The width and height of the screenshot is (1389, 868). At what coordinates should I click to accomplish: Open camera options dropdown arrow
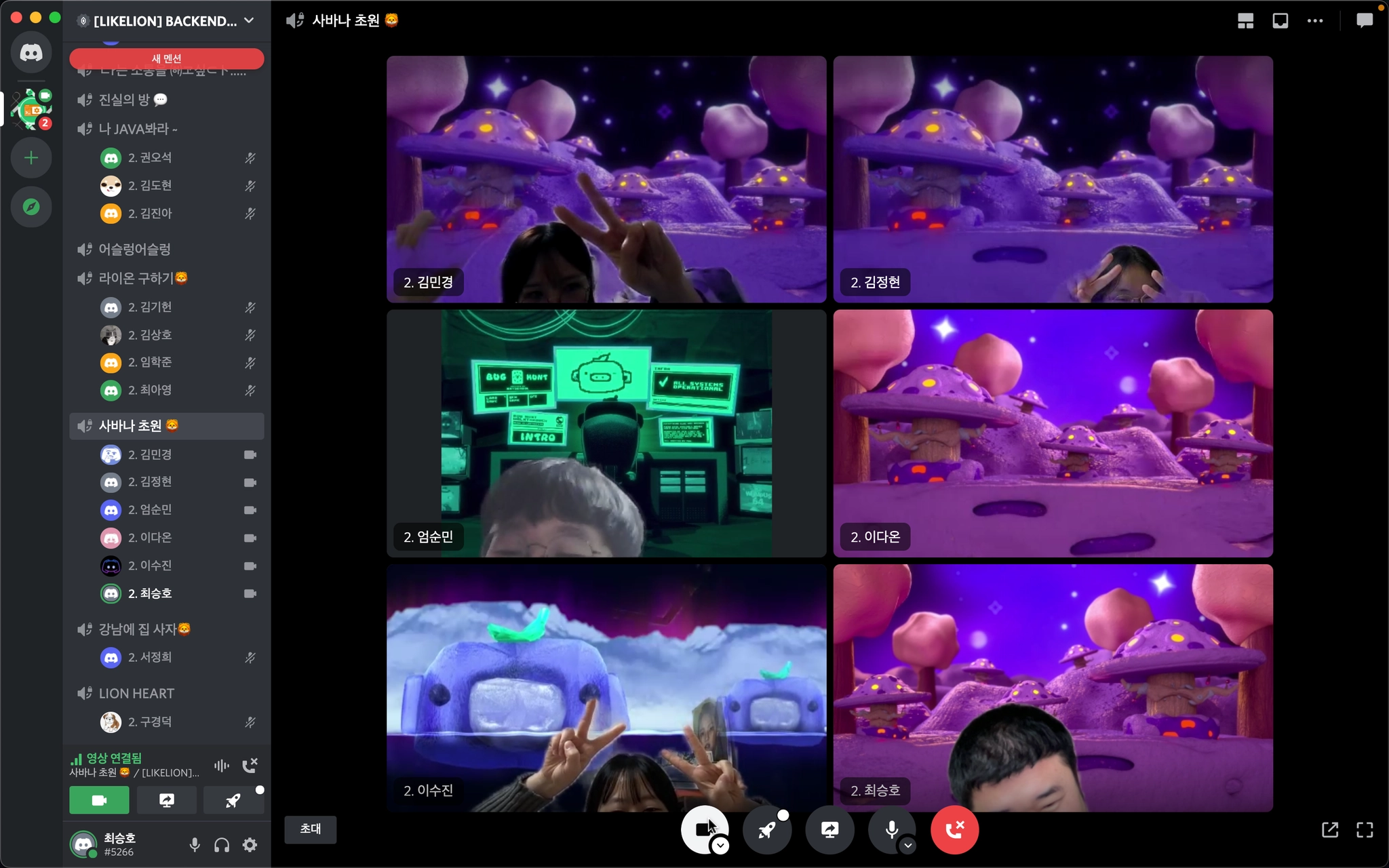pos(720,846)
